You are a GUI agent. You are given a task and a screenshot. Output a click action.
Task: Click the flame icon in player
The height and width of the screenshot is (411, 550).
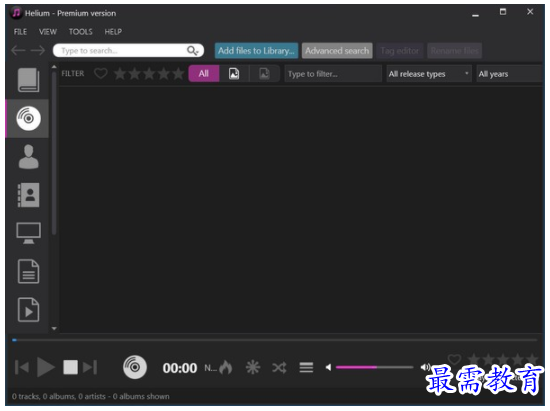point(226,368)
